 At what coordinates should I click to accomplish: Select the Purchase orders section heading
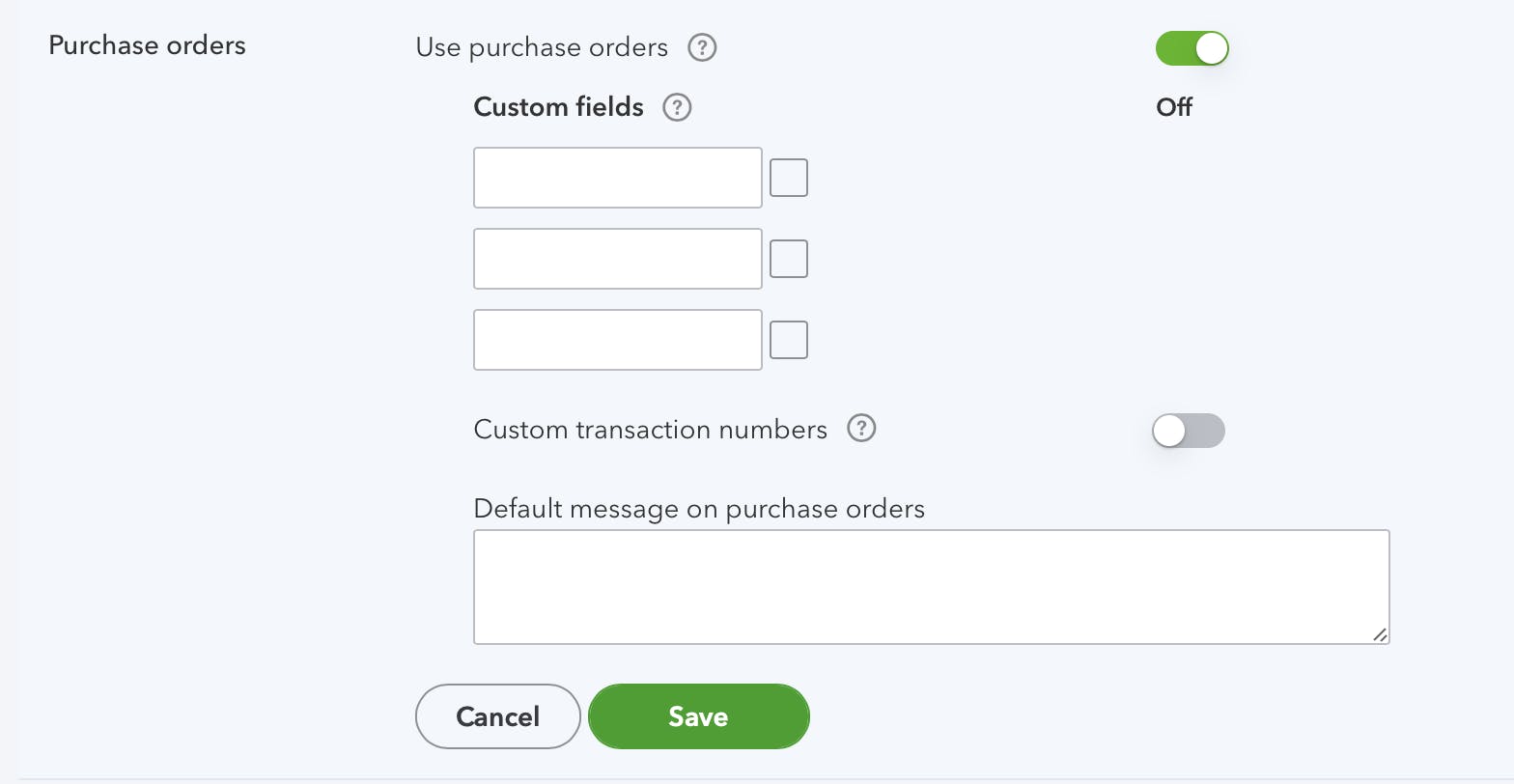coord(147,44)
